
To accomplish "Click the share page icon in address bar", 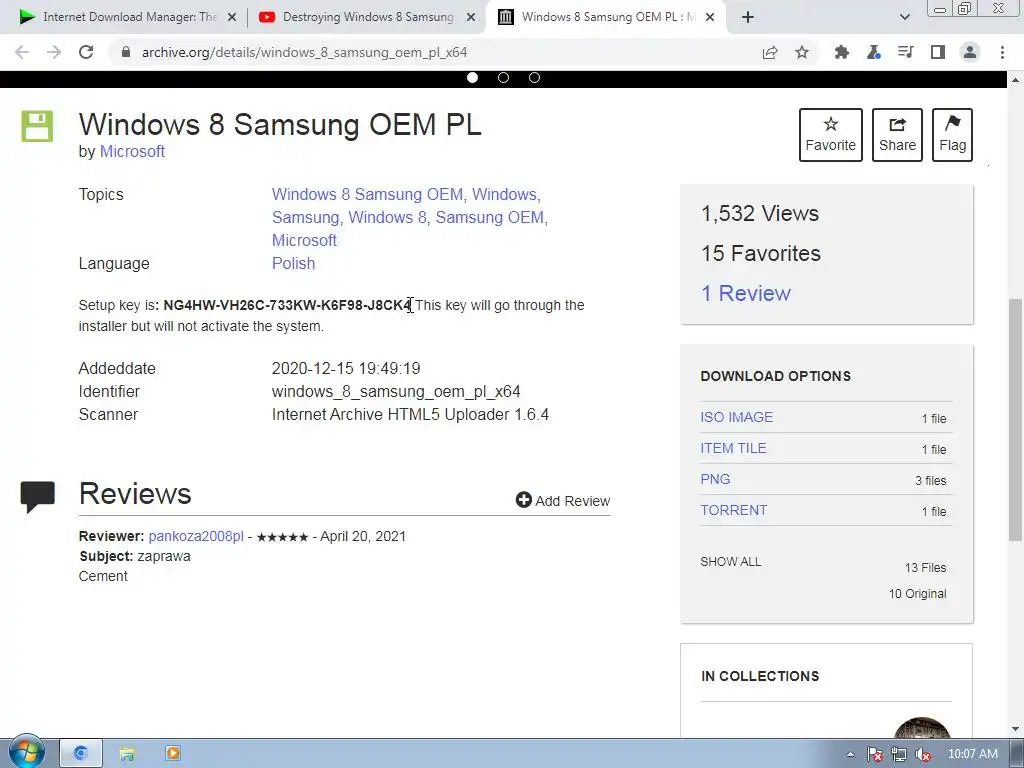I will click(770, 52).
